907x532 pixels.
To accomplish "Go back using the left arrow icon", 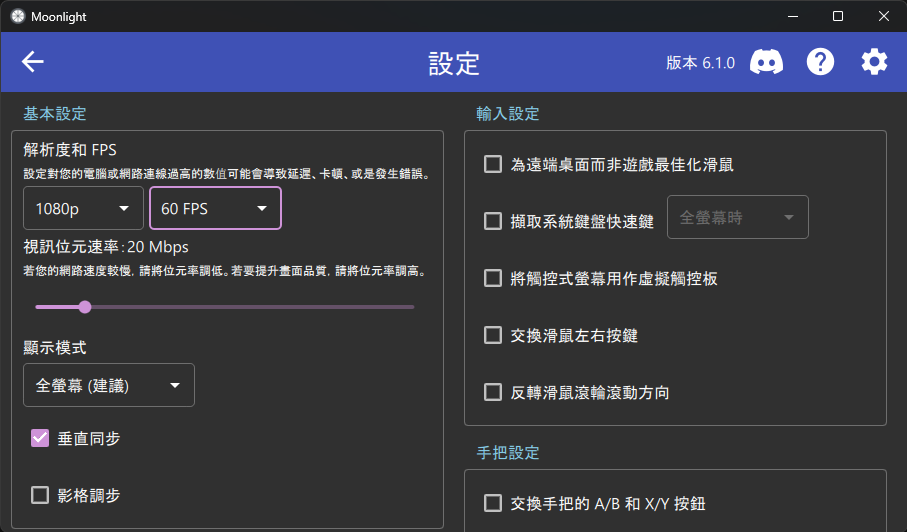I will point(32,62).
